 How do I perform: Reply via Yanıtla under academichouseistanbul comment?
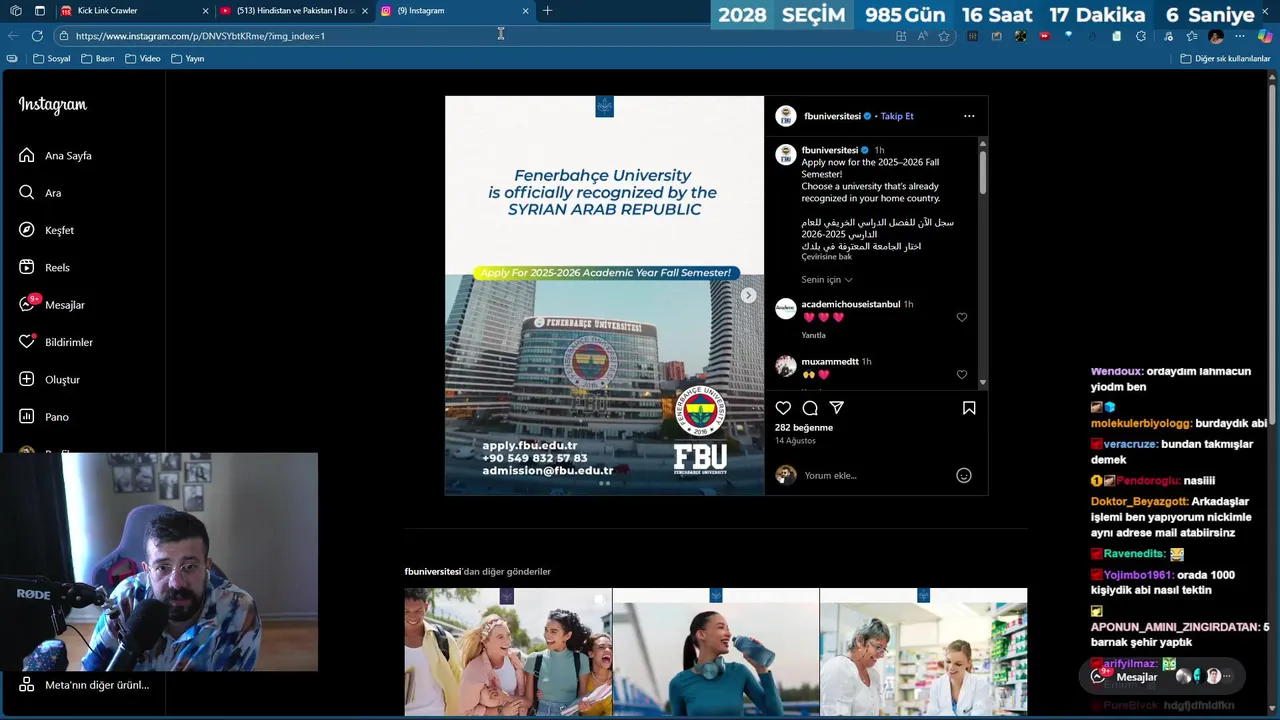[813, 335]
